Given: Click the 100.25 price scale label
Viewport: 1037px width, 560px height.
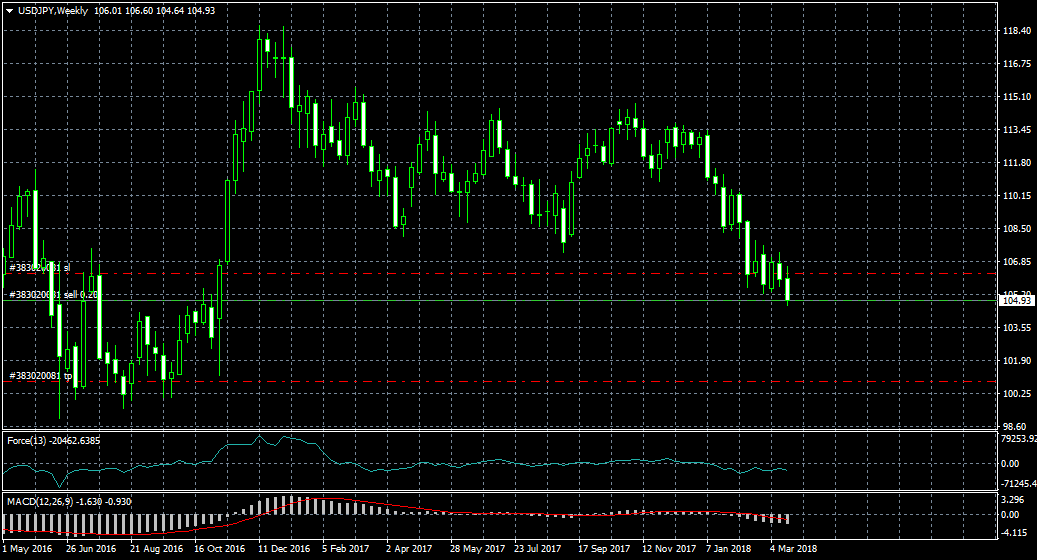Looking at the screenshot, I should coord(1016,394).
